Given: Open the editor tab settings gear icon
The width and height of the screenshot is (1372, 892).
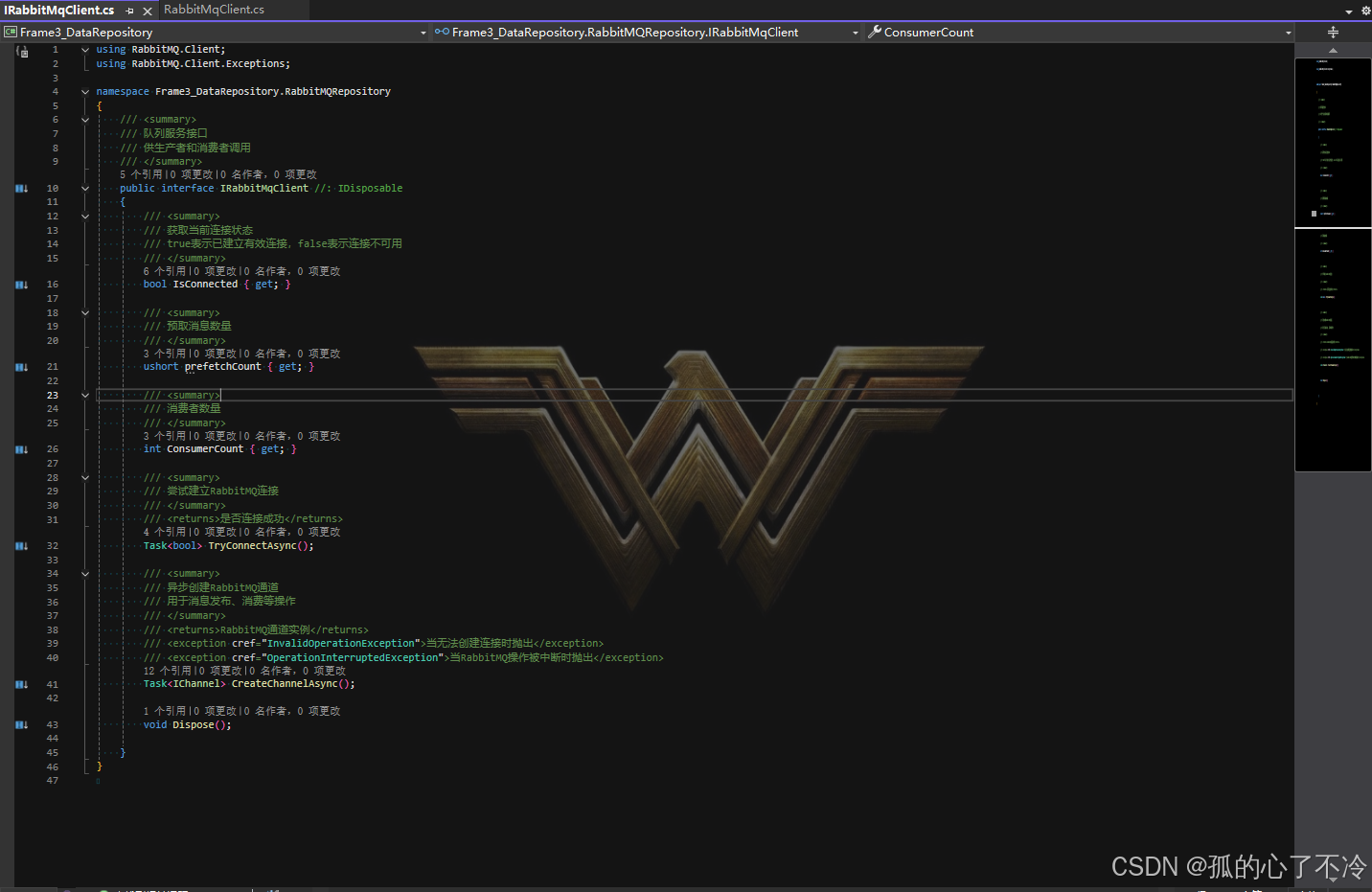Looking at the screenshot, I should [x=1365, y=11].
